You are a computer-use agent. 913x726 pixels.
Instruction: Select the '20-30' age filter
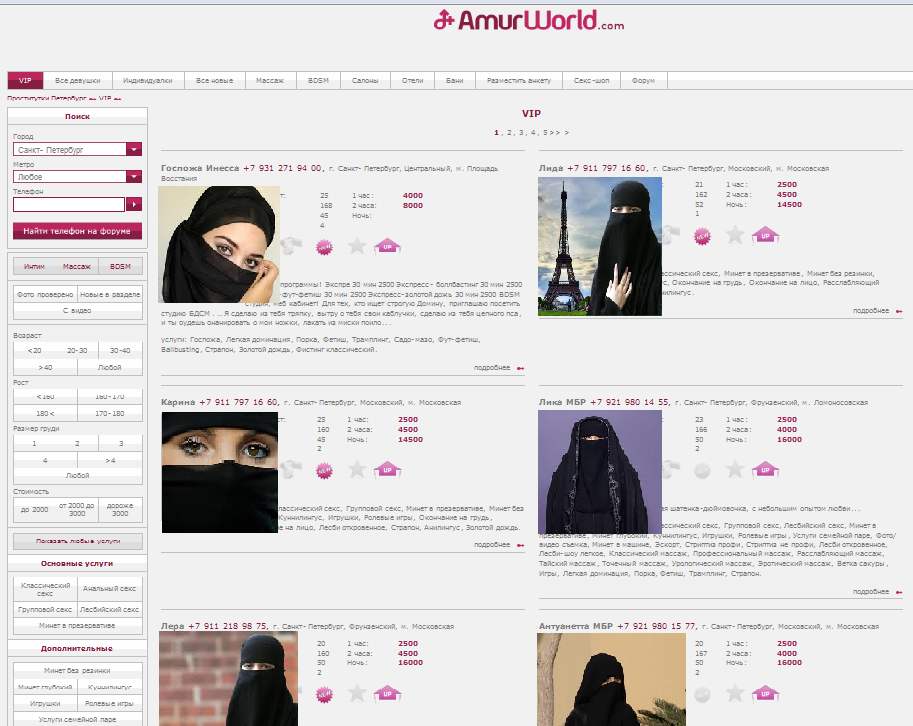point(77,351)
